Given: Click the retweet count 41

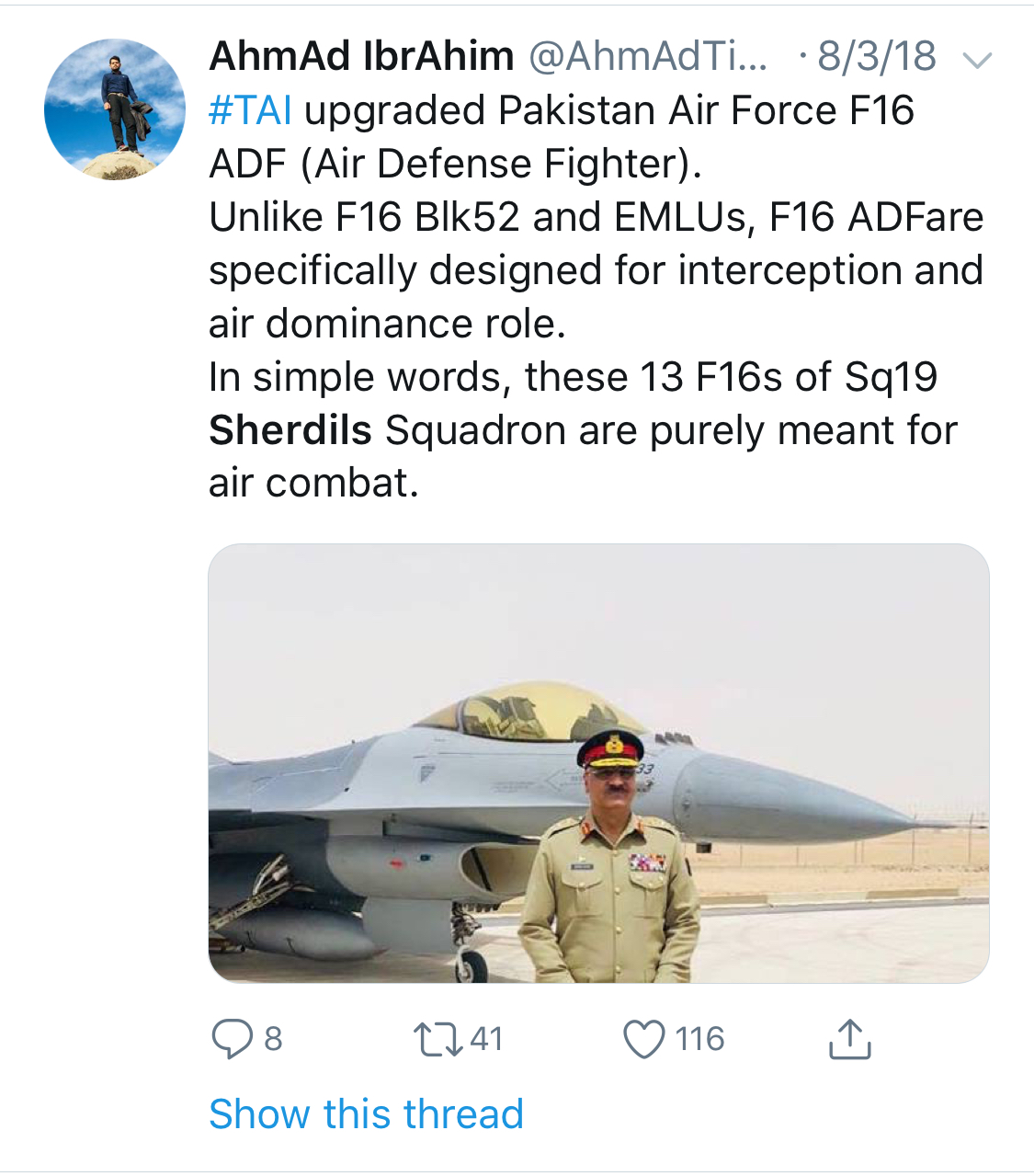Looking at the screenshot, I should click(x=486, y=1039).
